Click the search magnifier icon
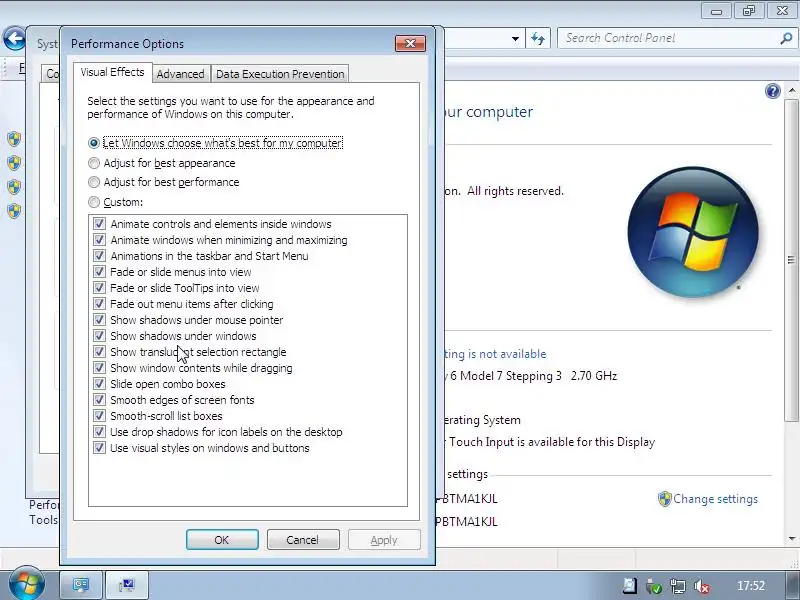Viewport: 800px width, 600px height. 786,38
